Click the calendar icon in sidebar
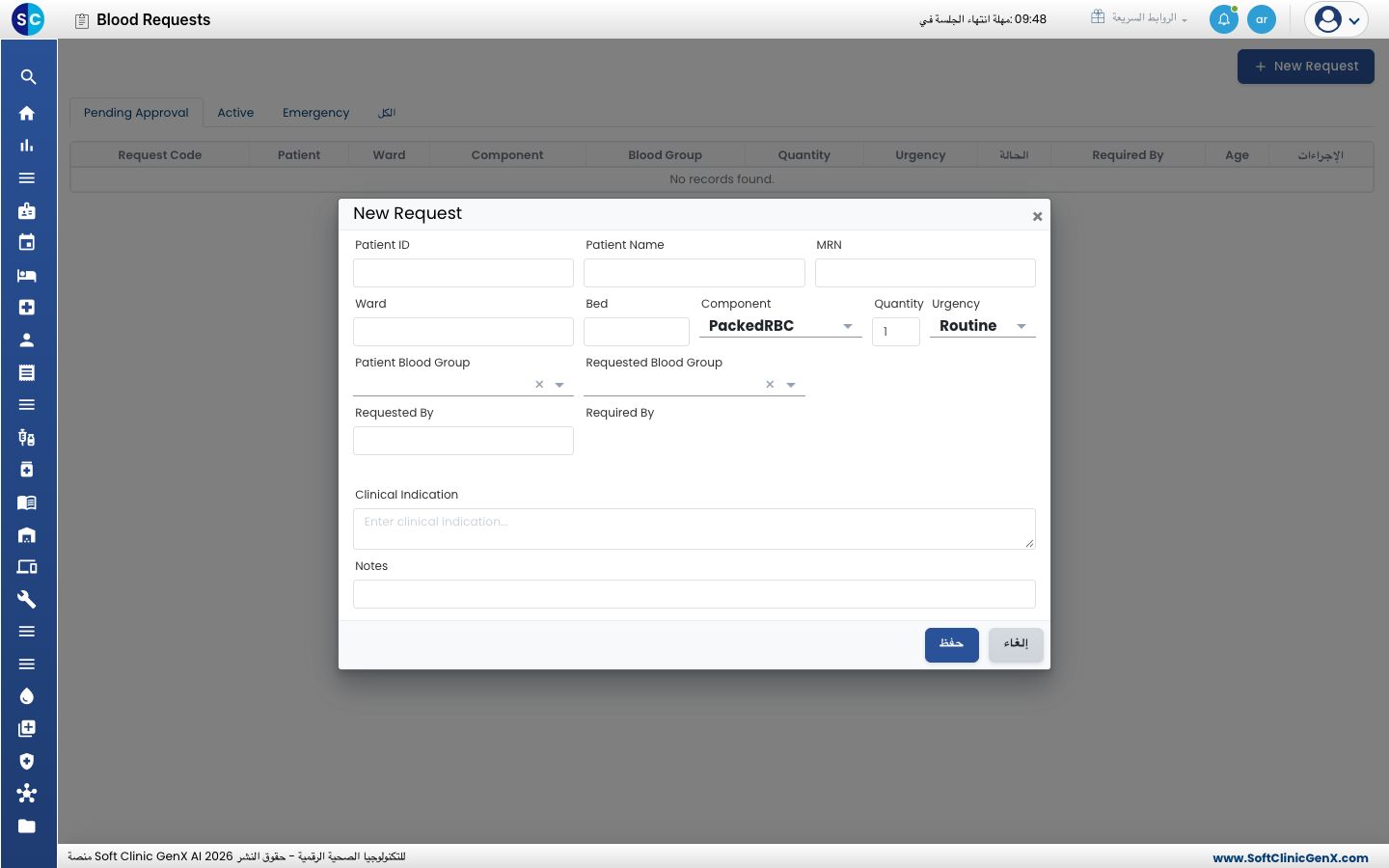The image size is (1389, 868). pyautogui.click(x=27, y=242)
